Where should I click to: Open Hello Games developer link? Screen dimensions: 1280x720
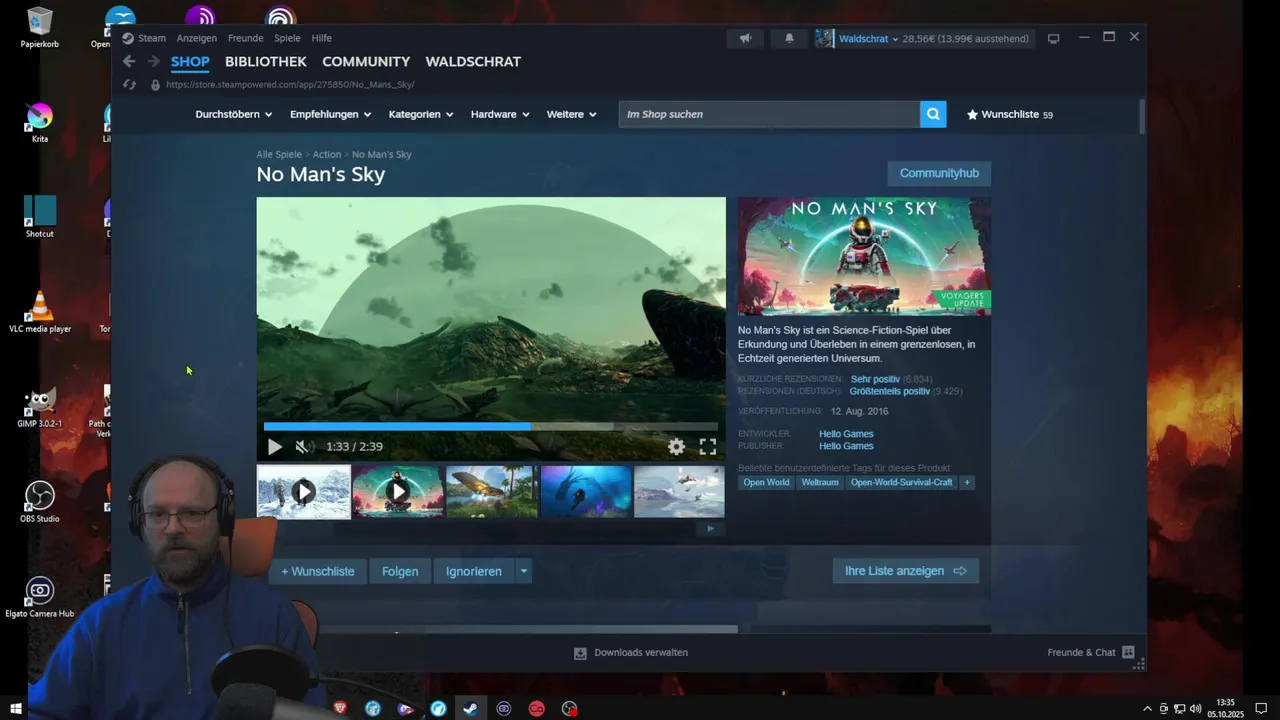846,434
